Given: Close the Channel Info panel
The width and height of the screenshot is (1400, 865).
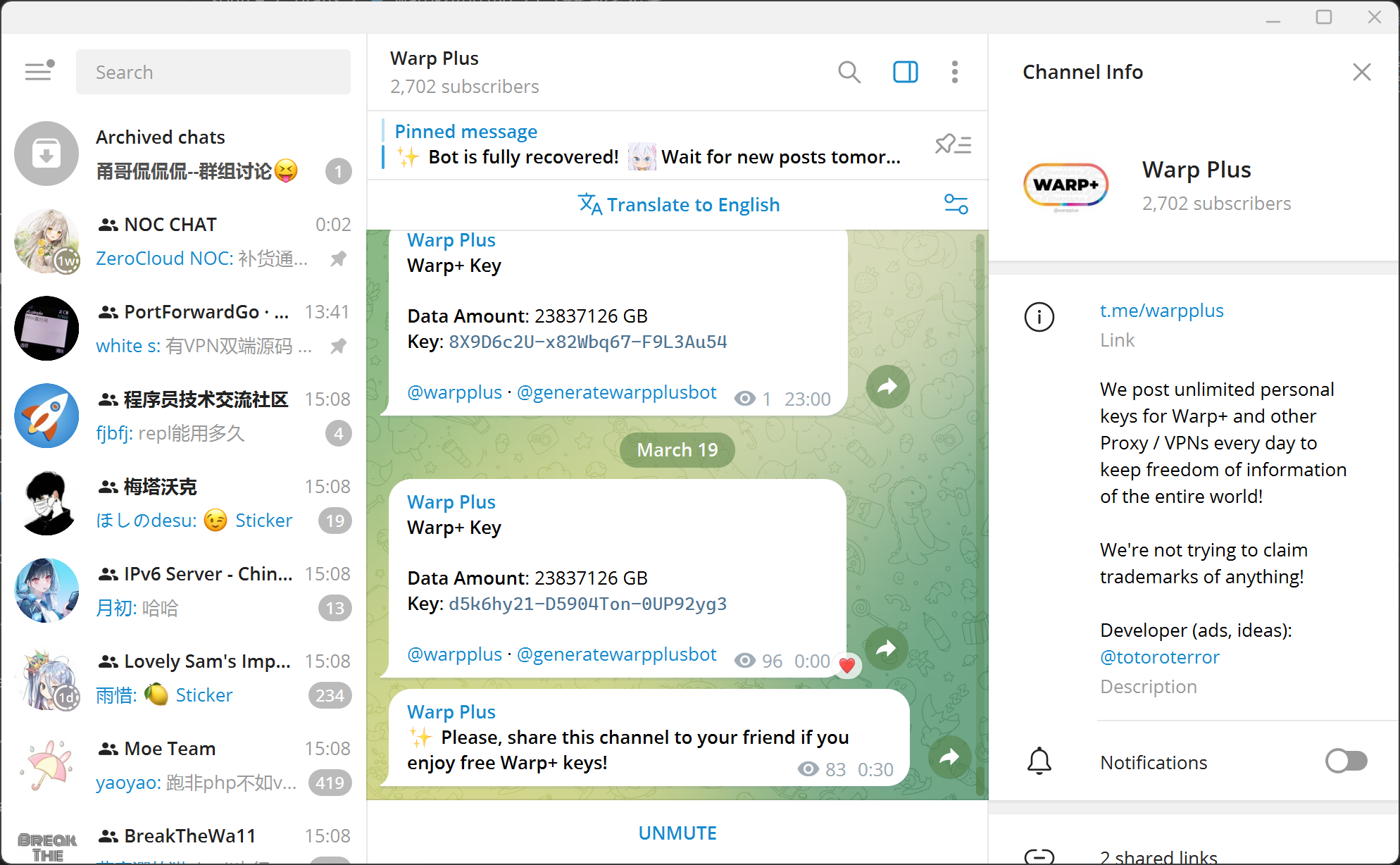Looking at the screenshot, I should tap(1361, 72).
